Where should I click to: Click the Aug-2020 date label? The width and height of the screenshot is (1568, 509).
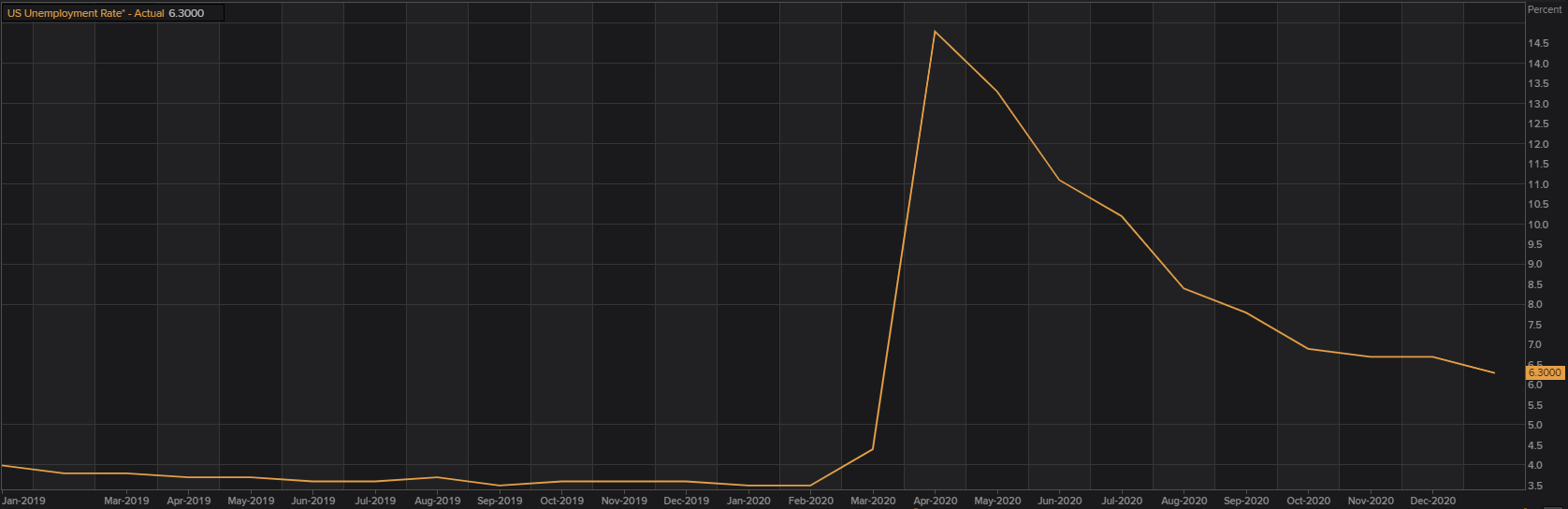[1183, 501]
